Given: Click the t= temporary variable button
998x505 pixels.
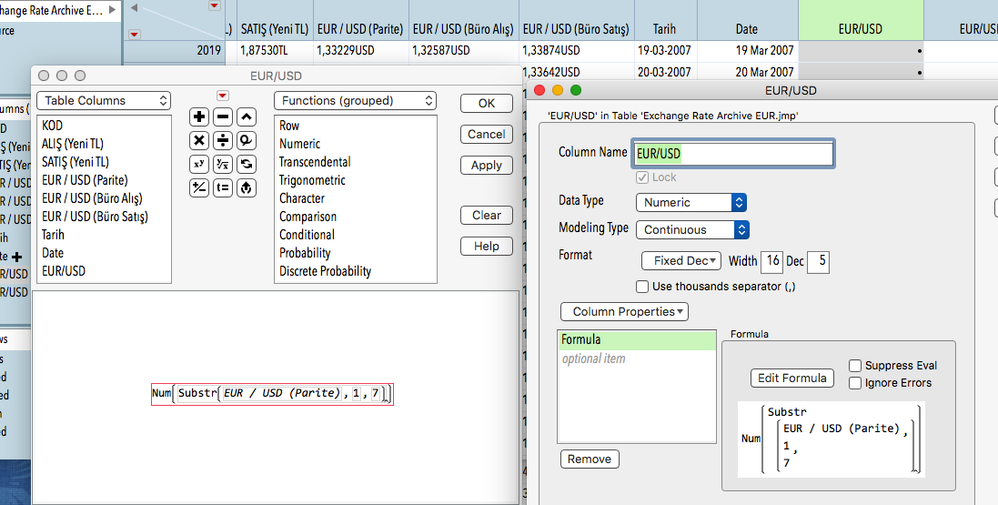Looking at the screenshot, I should [x=223, y=188].
